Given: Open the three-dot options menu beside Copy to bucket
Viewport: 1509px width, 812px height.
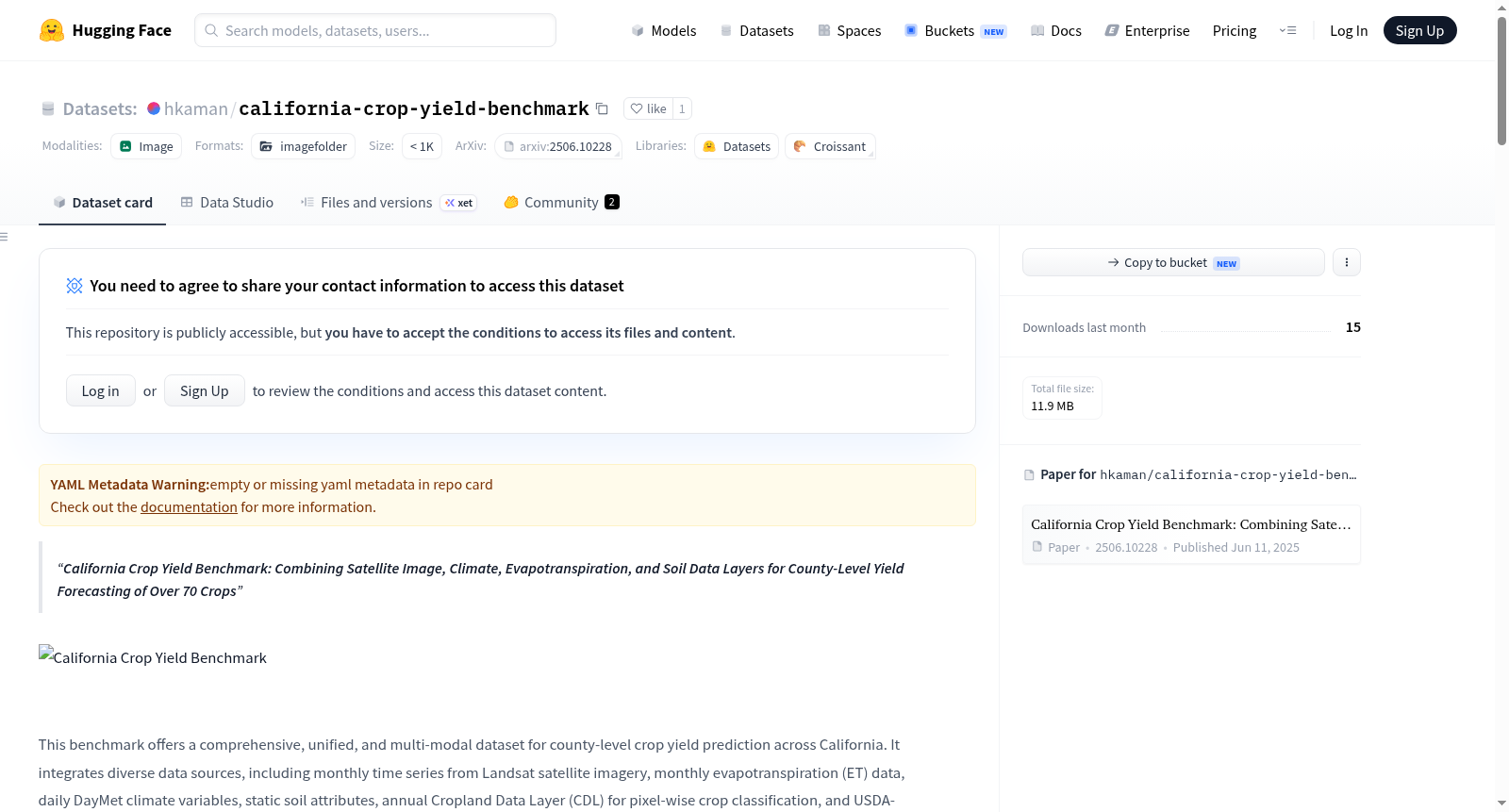Looking at the screenshot, I should tap(1347, 262).
